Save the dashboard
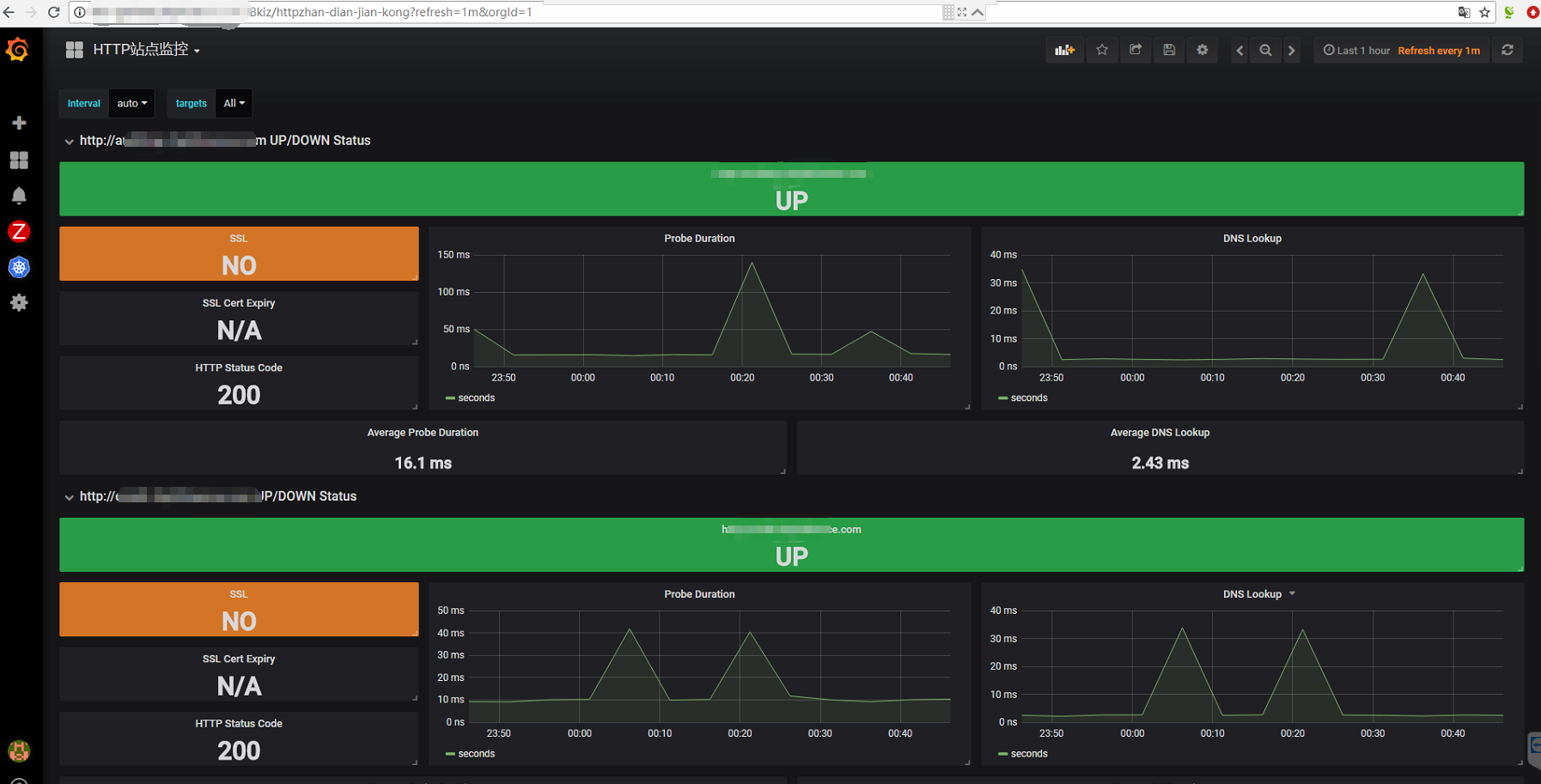Screen dimensions: 1541x784 tap(1169, 50)
